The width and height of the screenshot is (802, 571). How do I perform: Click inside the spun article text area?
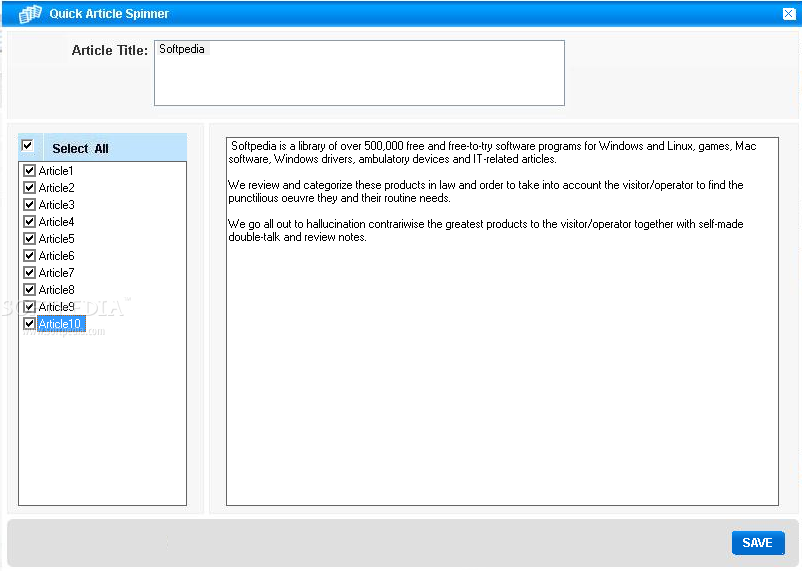502,321
